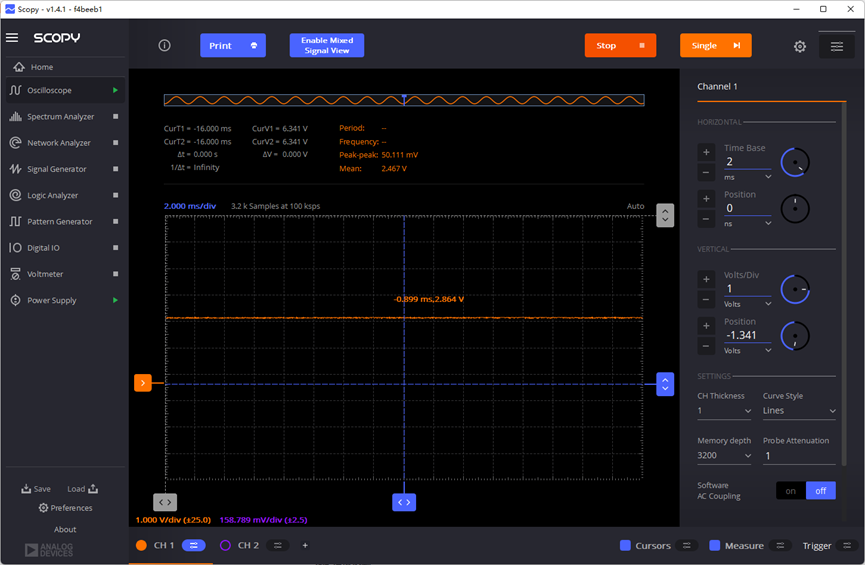
Task: Open the Trigger settings menu icon
Action: (x=847, y=545)
